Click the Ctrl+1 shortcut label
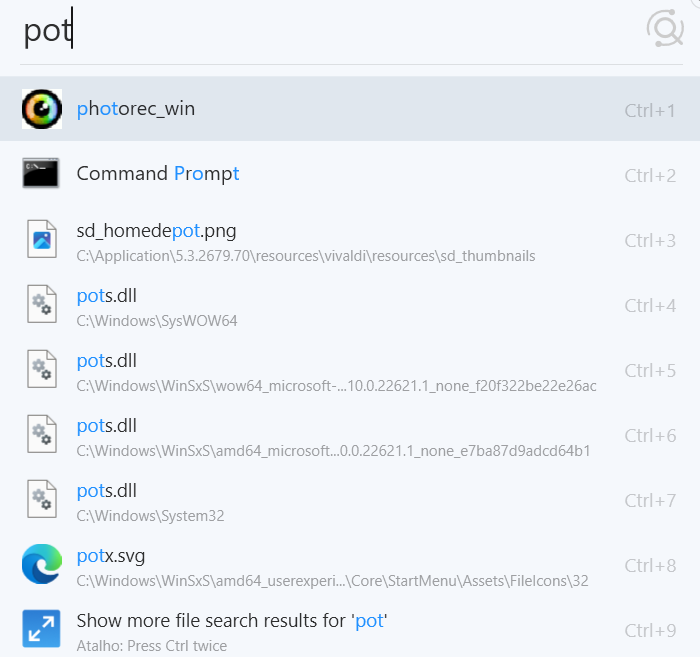700x657 pixels. click(x=650, y=111)
